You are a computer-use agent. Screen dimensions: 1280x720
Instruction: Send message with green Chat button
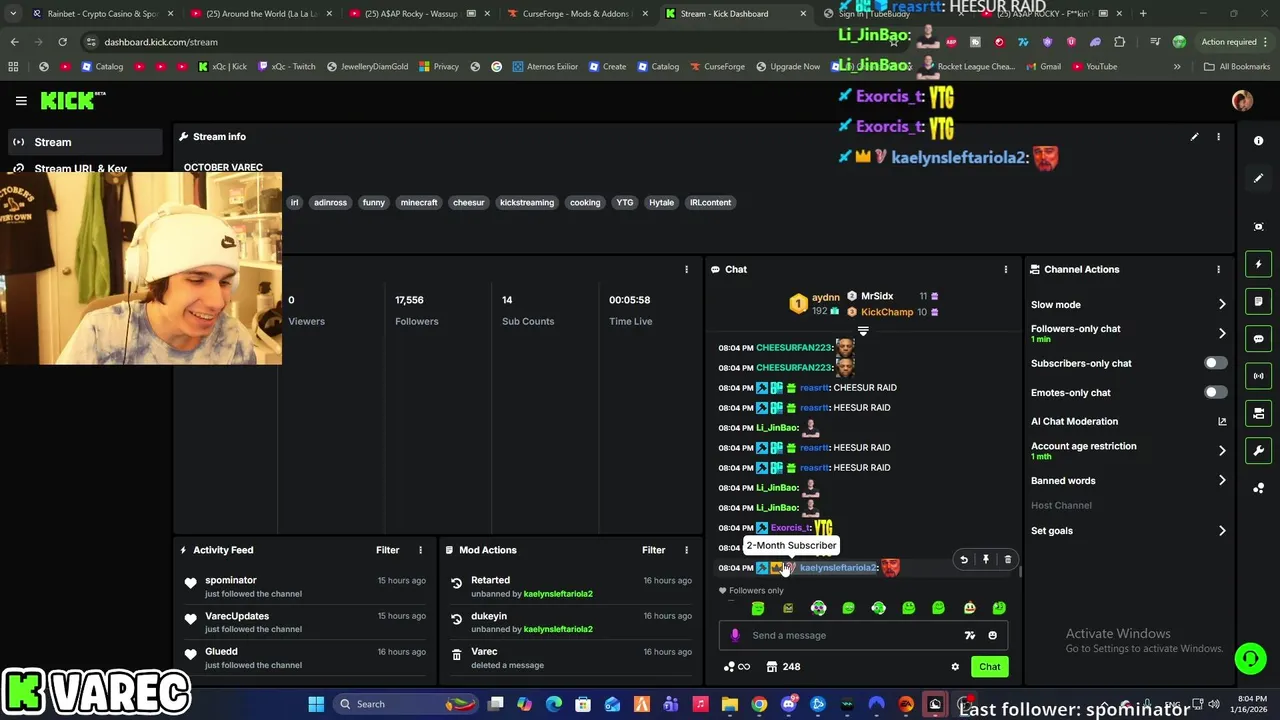click(989, 667)
